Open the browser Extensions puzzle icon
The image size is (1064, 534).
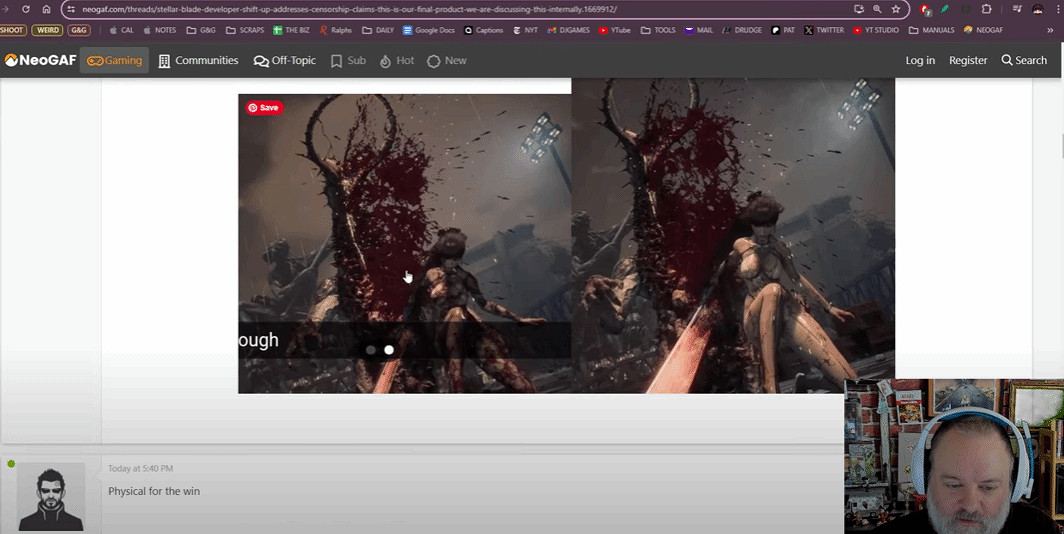click(x=987, y=9)
